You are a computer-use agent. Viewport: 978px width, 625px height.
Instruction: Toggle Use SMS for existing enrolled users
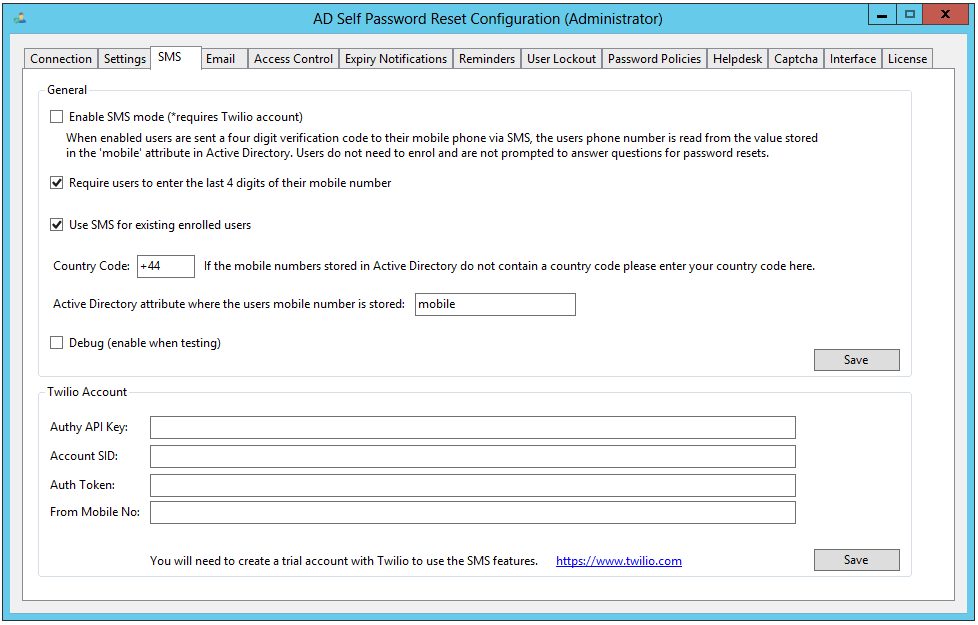coord(57,225)
